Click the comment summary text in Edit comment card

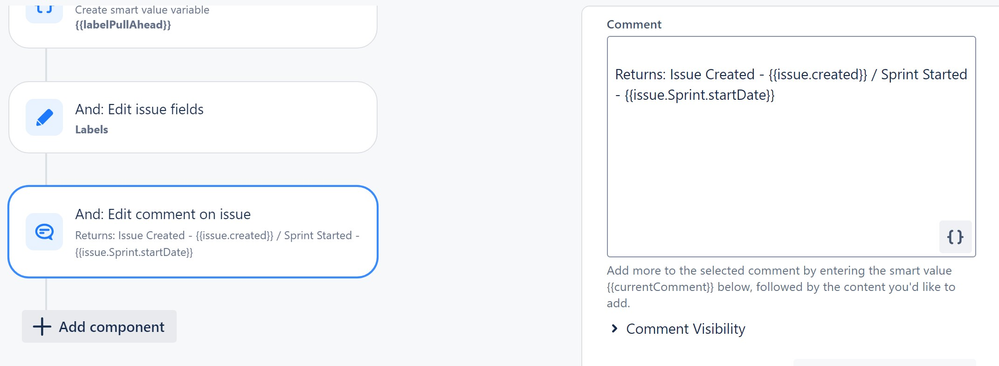pyautogui.click(x=217, y=244)
